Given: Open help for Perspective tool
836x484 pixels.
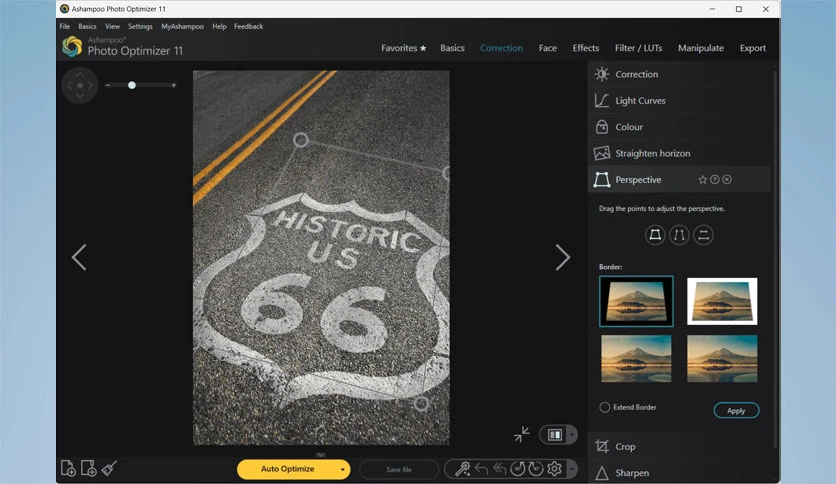Looking at the screenshot, I should (715, 180).
